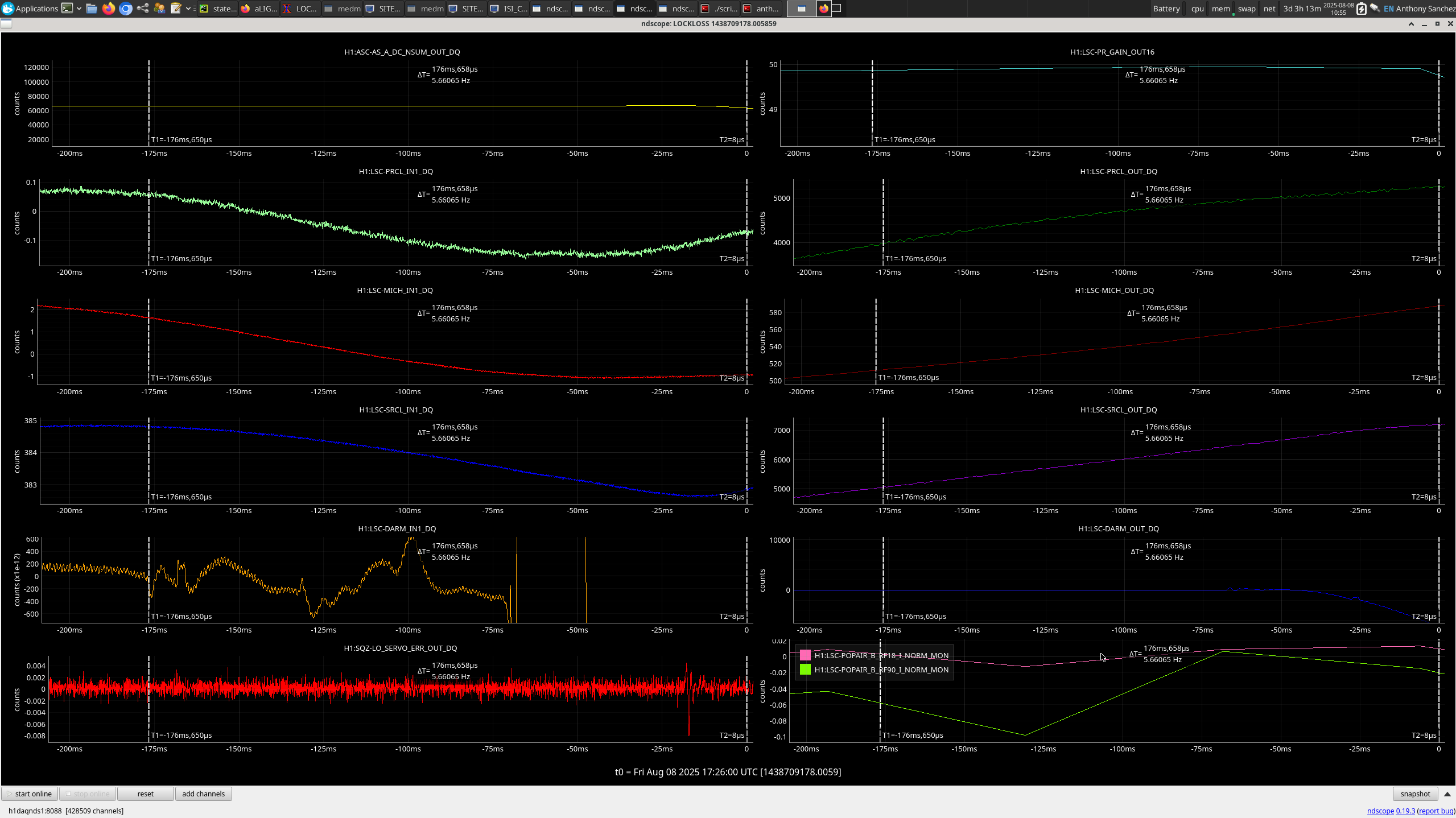Launch Firefox from the panel launcher

pyautogui.click(x=109, y=9)
